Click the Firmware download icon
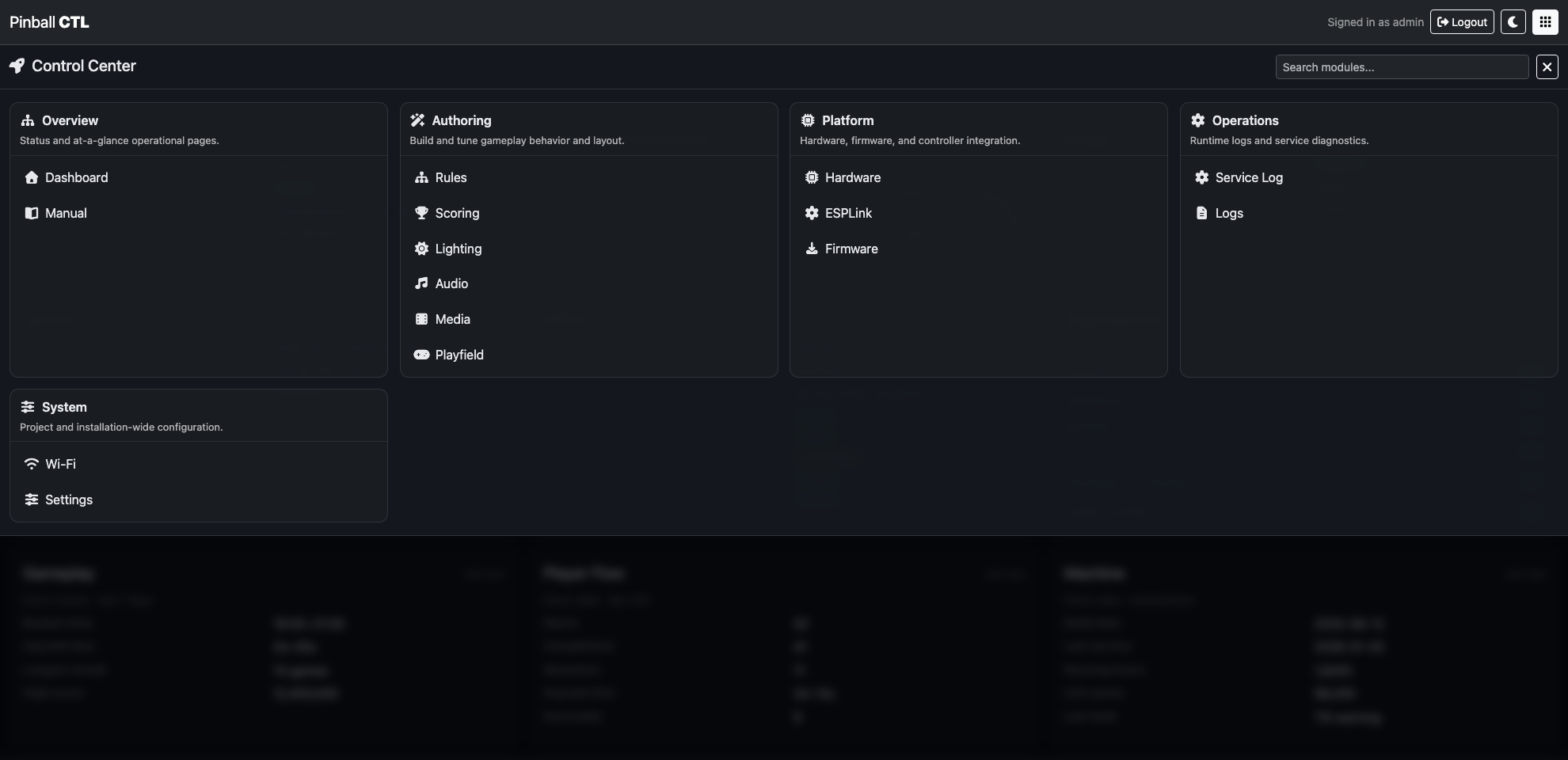 [812, 249]
